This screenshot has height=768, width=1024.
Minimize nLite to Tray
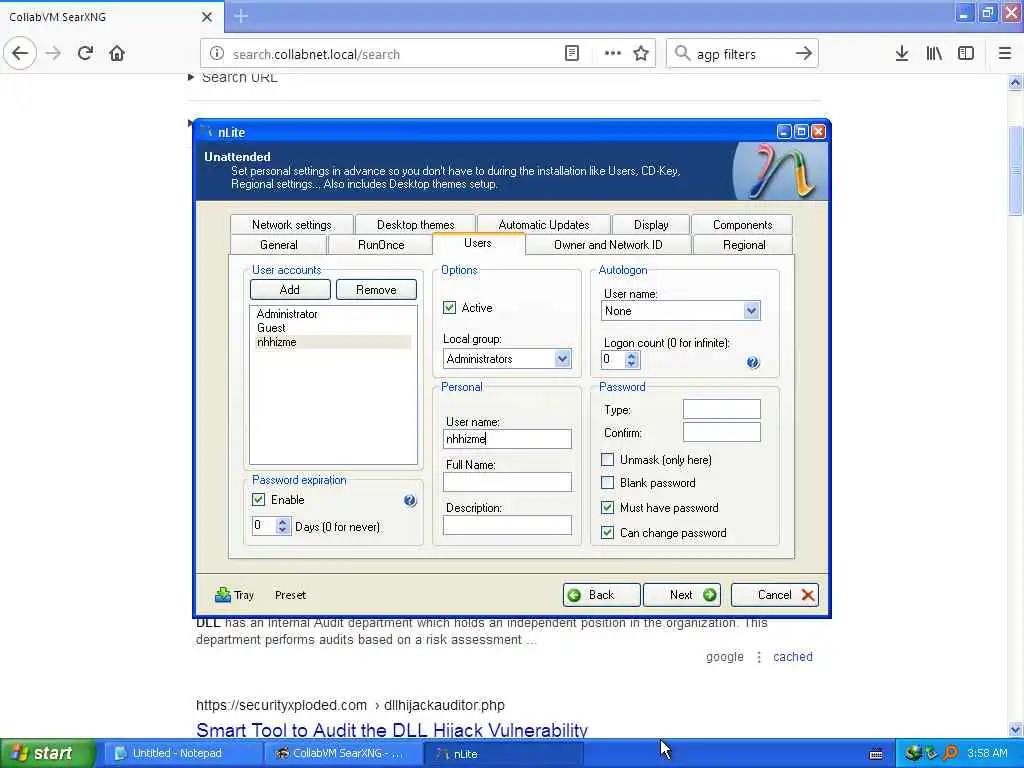234,595
